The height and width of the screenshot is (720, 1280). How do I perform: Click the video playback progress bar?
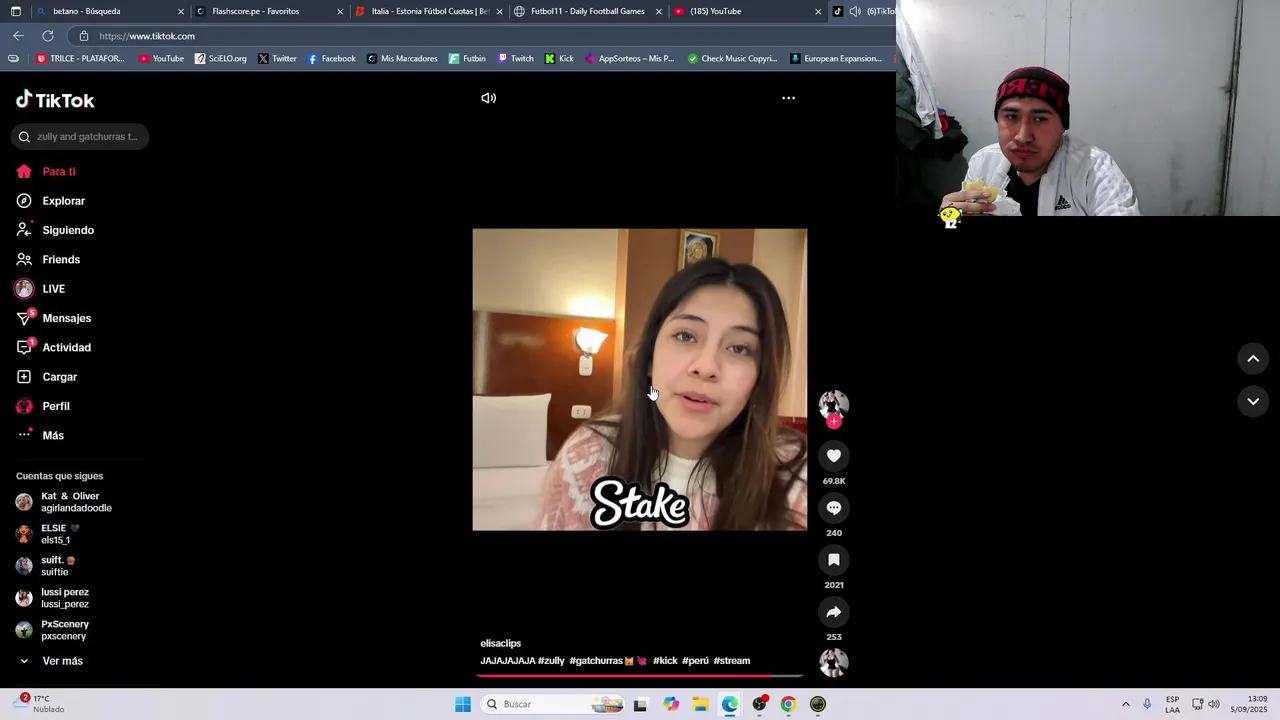tap(640, 677)
